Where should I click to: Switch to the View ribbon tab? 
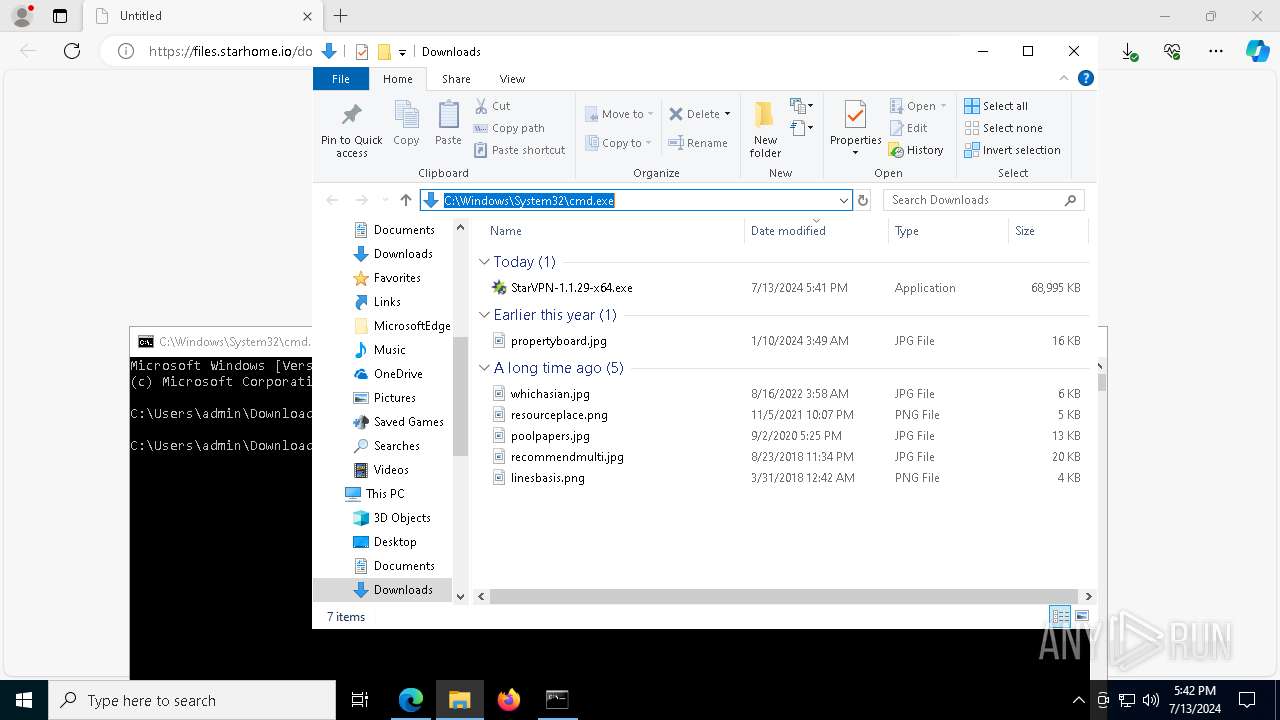[x=512, y=79]
